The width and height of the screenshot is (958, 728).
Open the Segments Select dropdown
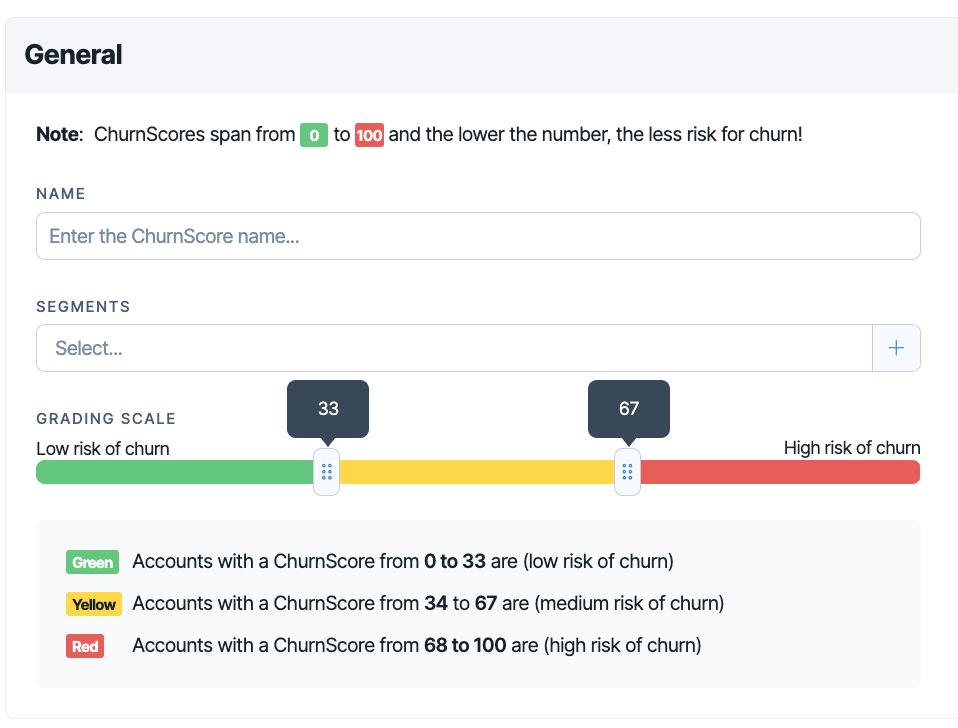pyautogui.click(x=454, y=348)
